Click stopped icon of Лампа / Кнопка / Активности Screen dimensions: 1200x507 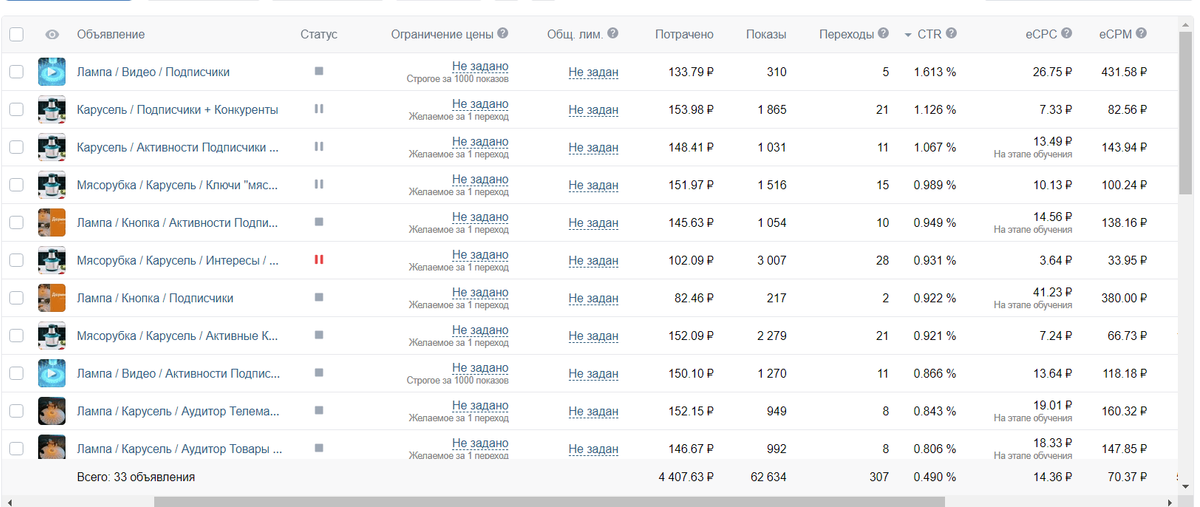pyautogui.click(x=319, y=221)
